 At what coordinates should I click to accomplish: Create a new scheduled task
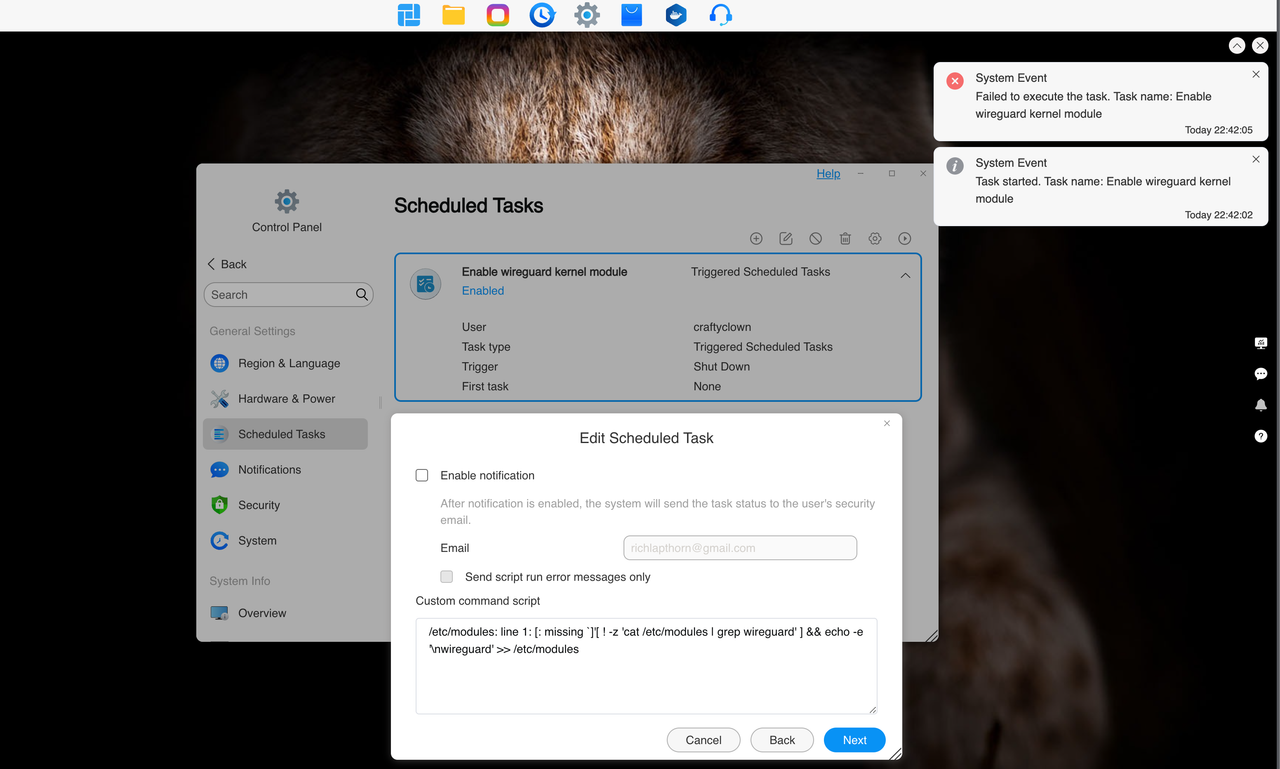point(756,238)
